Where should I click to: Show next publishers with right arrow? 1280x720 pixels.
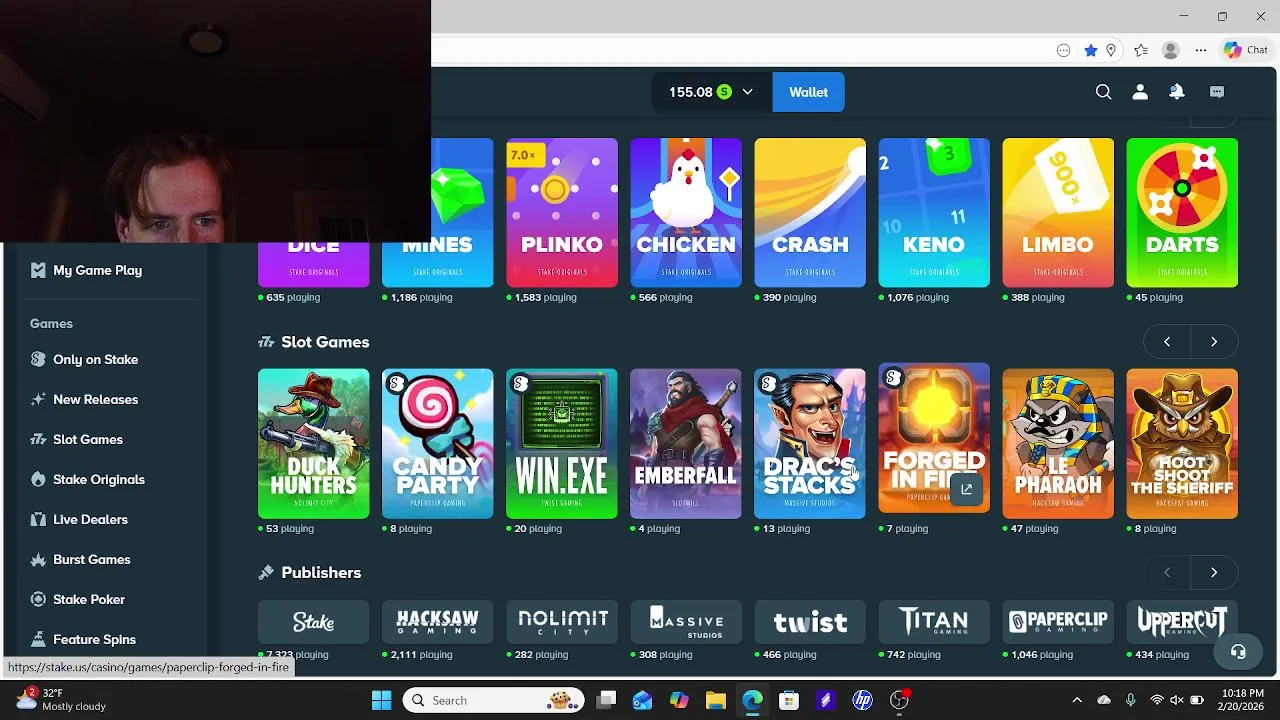point(1214,573)
